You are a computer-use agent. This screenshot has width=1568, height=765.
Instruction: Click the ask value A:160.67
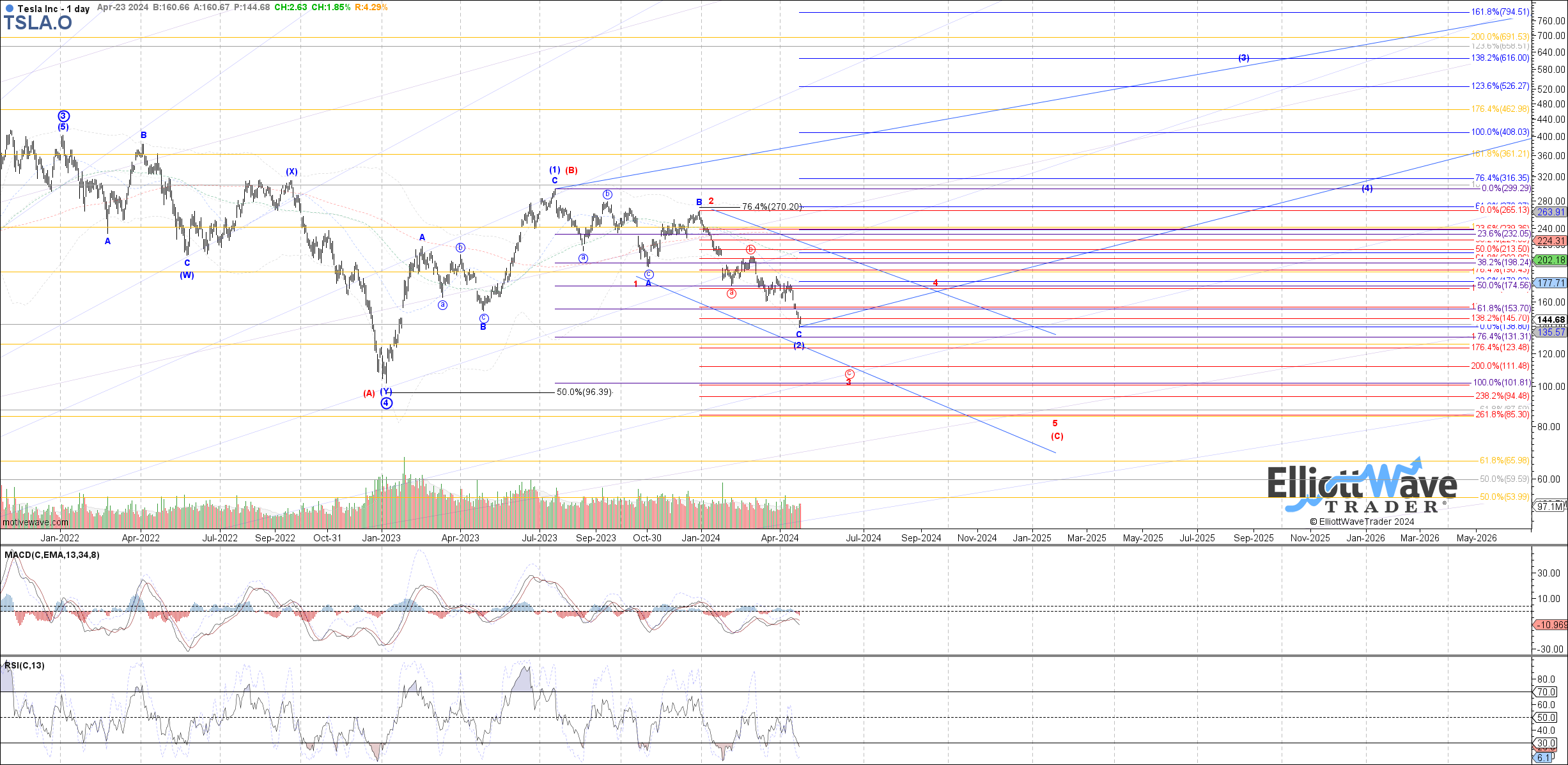click(x=211, y=8)
